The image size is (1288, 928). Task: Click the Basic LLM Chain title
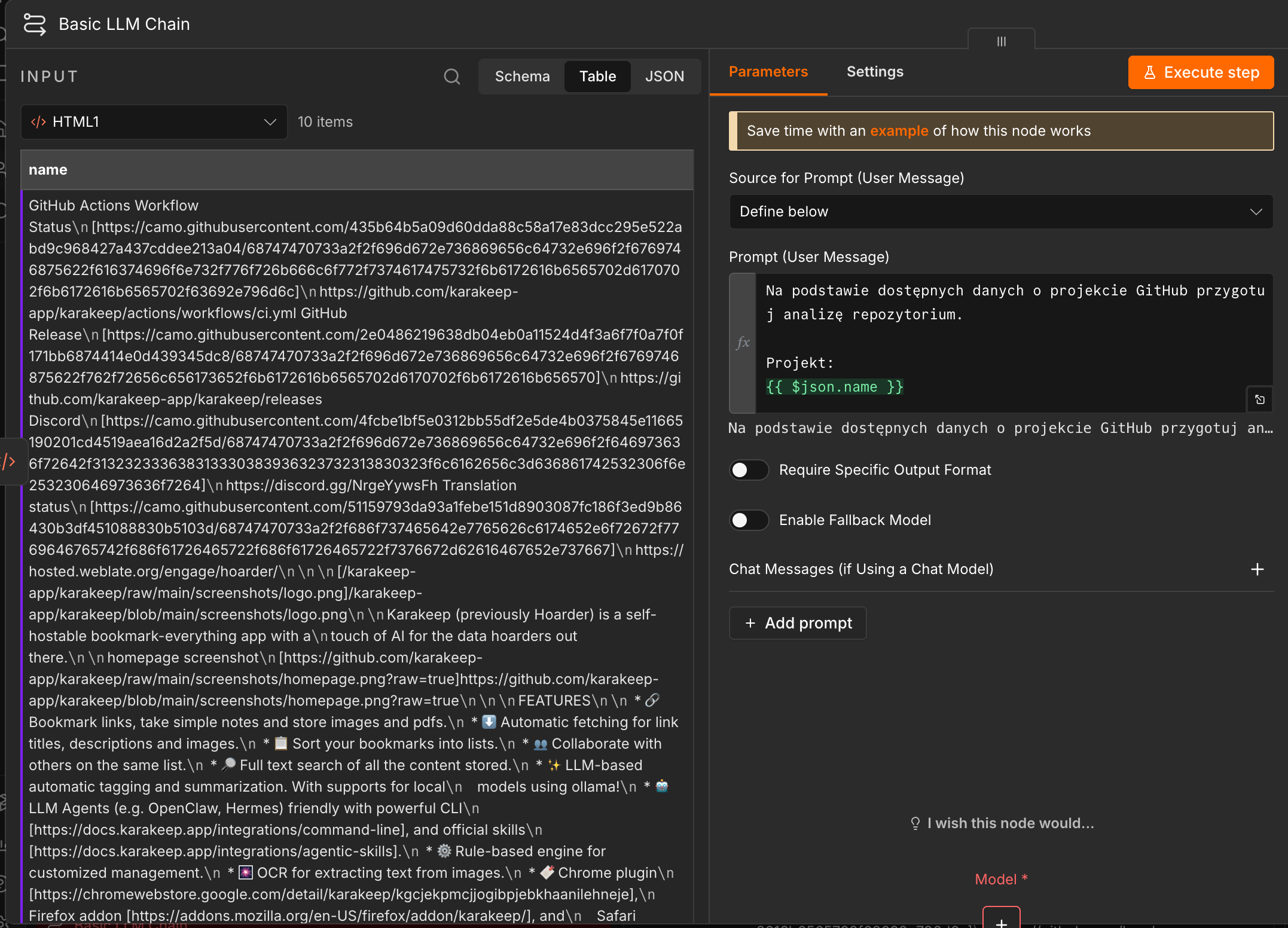(124, 25)
